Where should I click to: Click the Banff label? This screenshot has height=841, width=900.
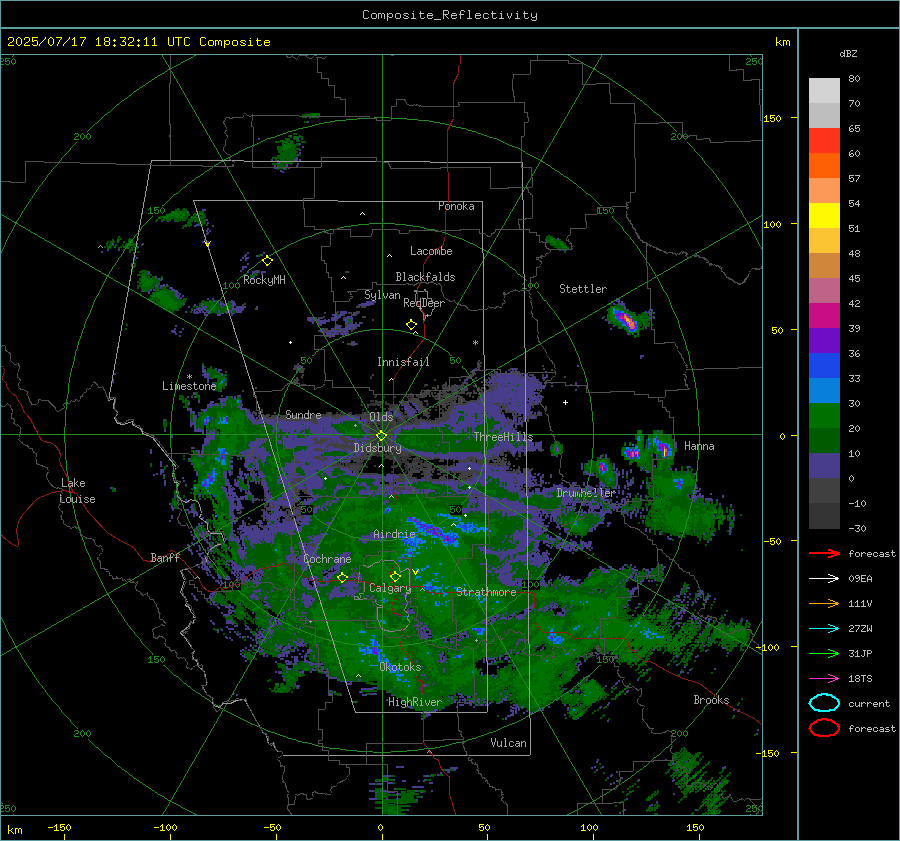[x=165, y=557]
